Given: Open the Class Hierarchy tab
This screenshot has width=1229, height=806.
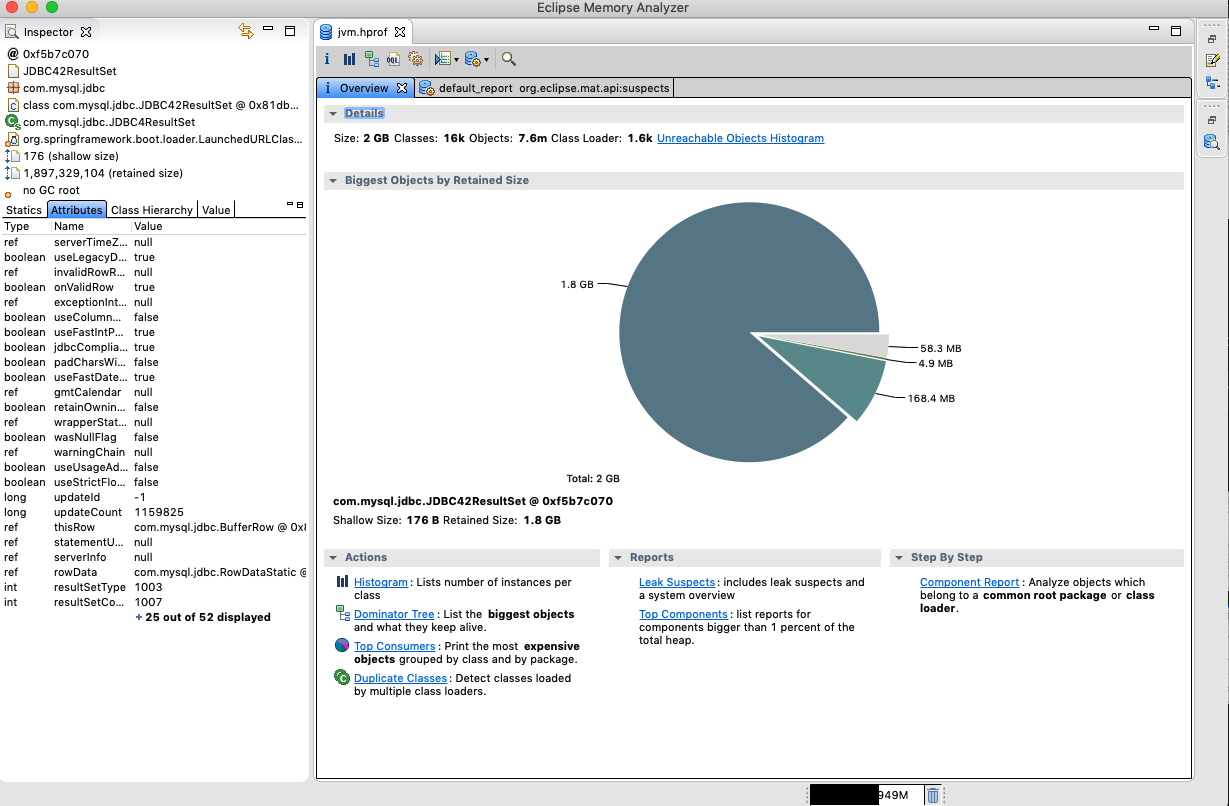Looking at the screenshot, I should (x=152, y=210).
